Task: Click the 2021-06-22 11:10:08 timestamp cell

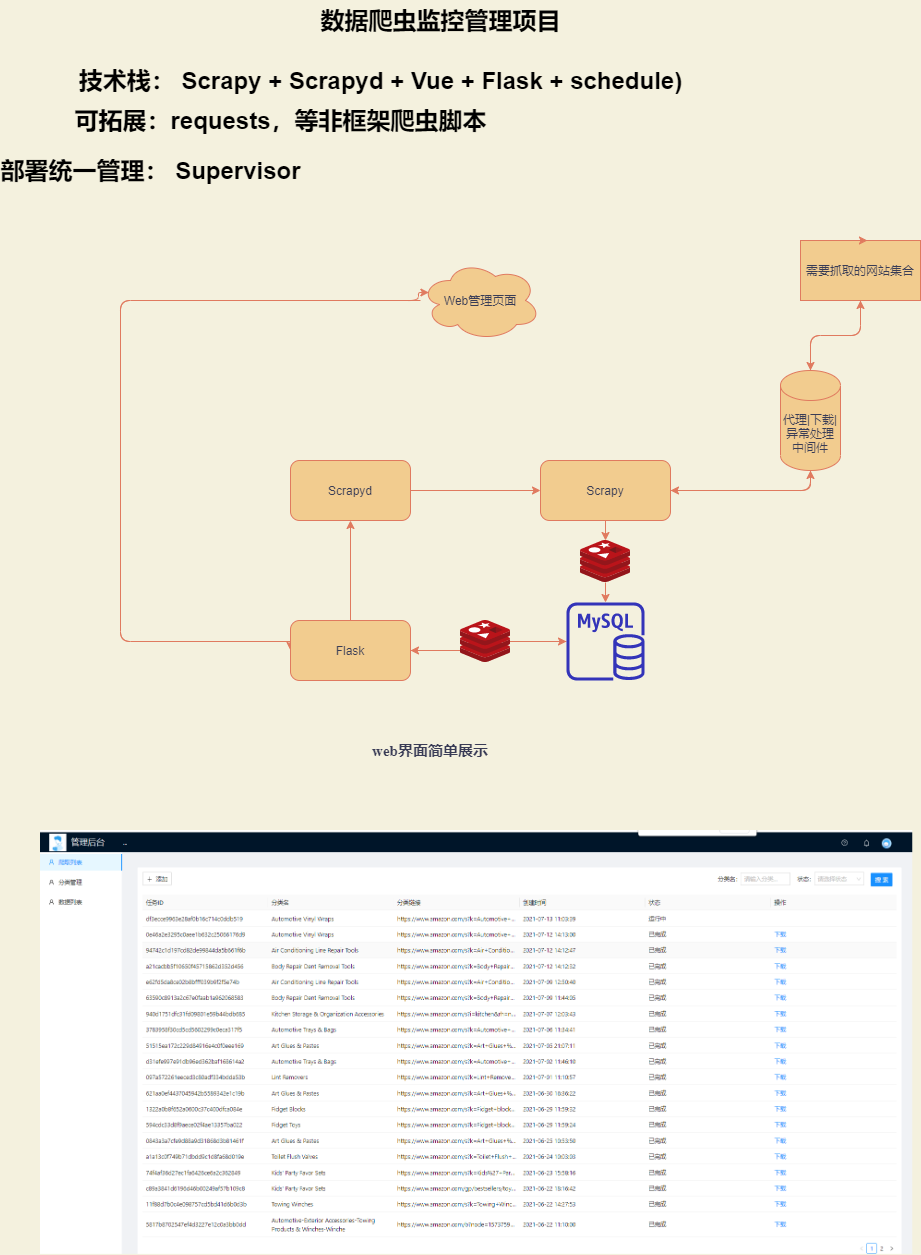Action: (x=549, y=1224)
